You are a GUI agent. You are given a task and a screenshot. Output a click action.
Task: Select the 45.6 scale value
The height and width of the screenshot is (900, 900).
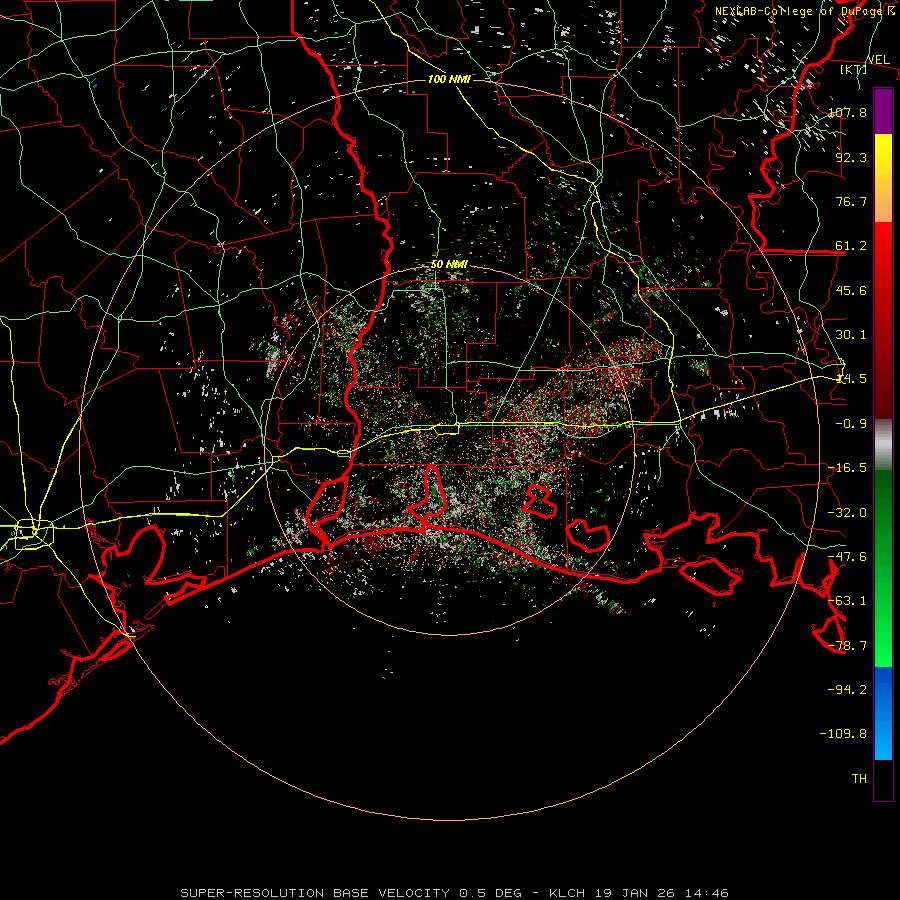point(851,290)
